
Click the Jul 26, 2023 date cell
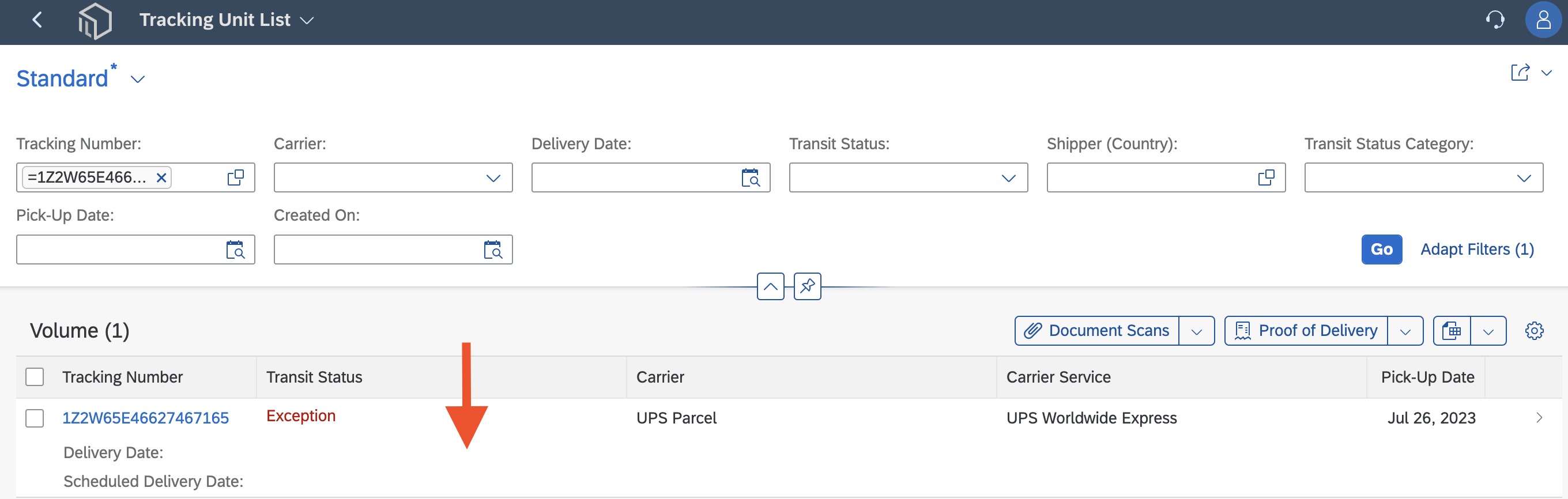click(x=1431, y=418)
